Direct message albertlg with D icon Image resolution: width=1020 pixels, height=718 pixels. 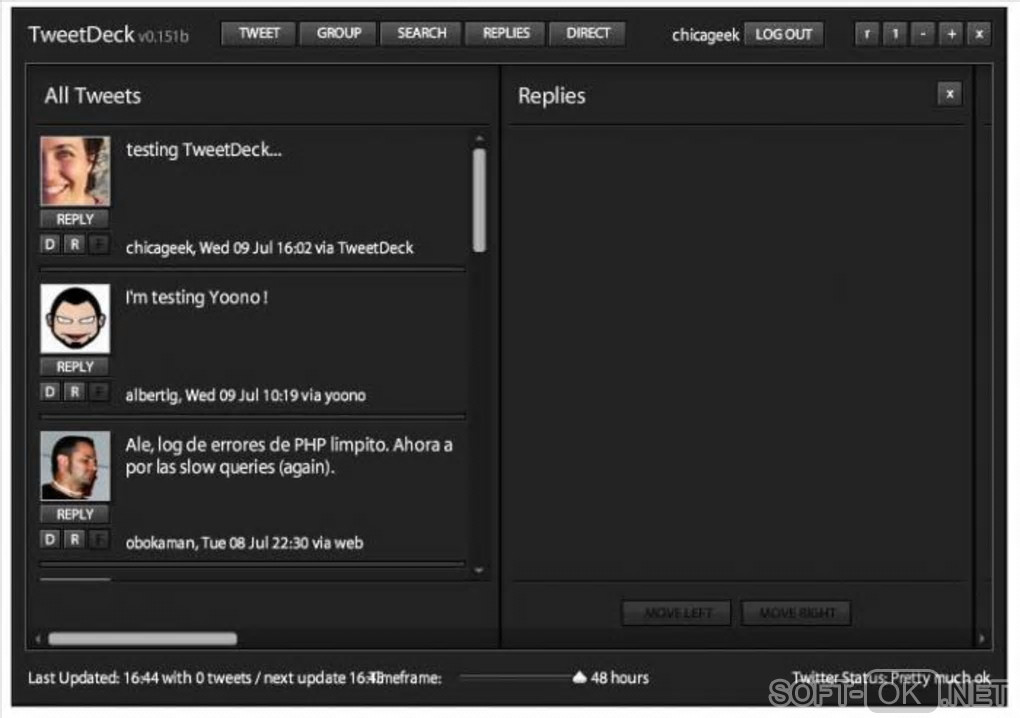click(50, 392)
